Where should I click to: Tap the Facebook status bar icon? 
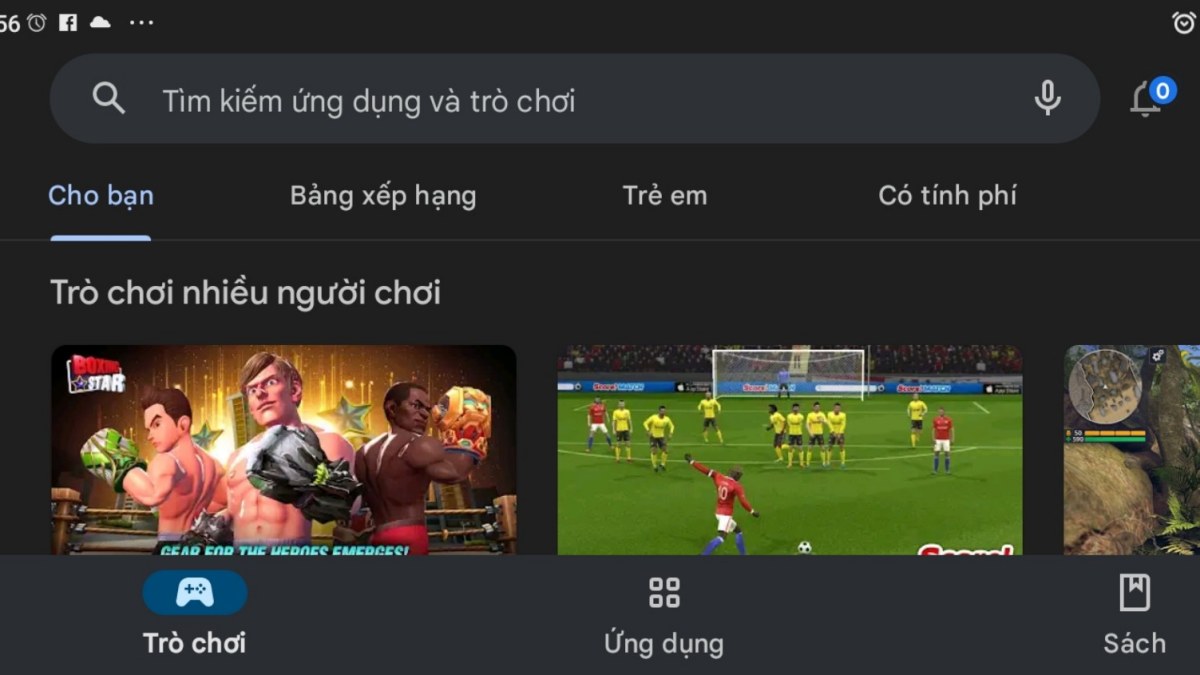(x=68, y=22)
